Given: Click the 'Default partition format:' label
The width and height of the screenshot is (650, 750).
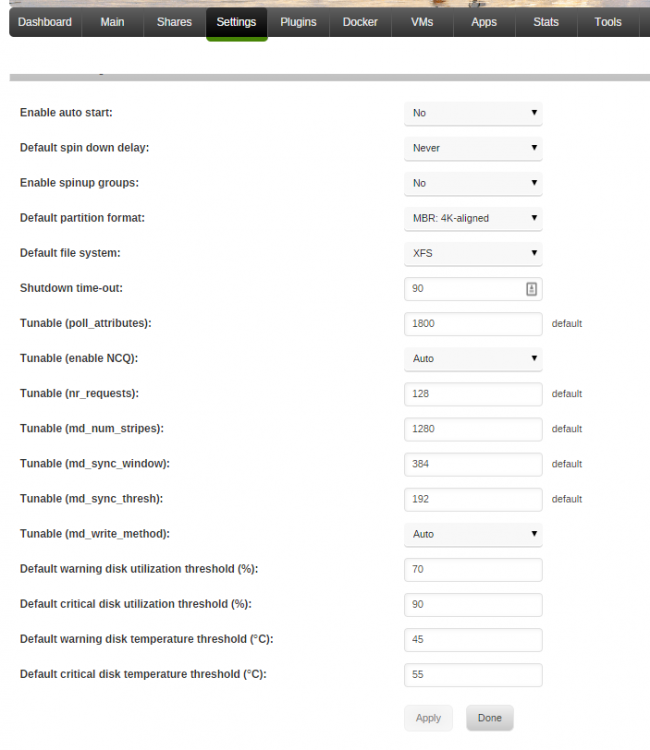Looking at the screenshot, I should [82, 218].
